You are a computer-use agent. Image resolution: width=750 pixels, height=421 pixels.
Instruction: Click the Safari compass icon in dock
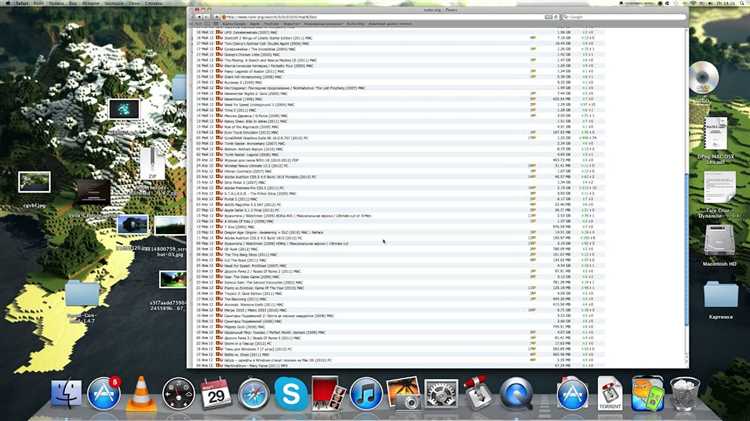tap(254, 394)
